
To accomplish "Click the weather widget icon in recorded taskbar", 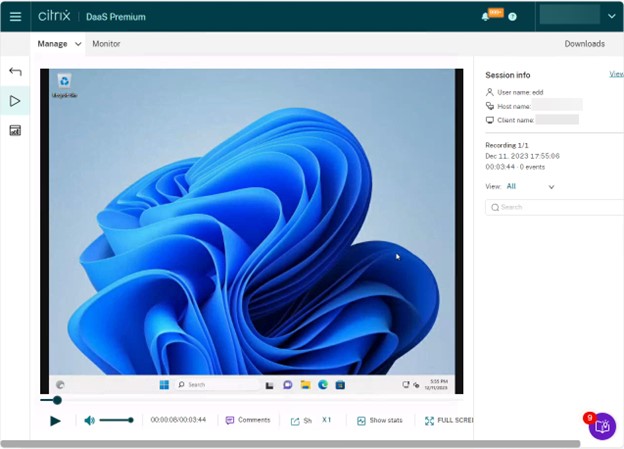I will (x=60, y=385).
